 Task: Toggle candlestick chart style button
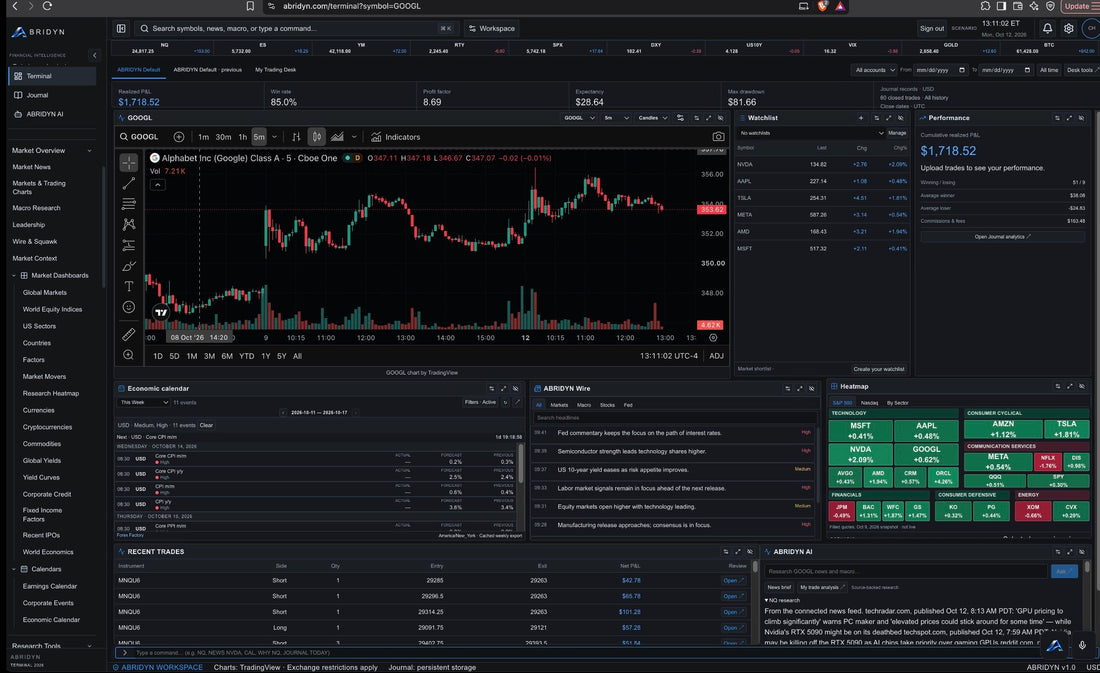[317, 137]
